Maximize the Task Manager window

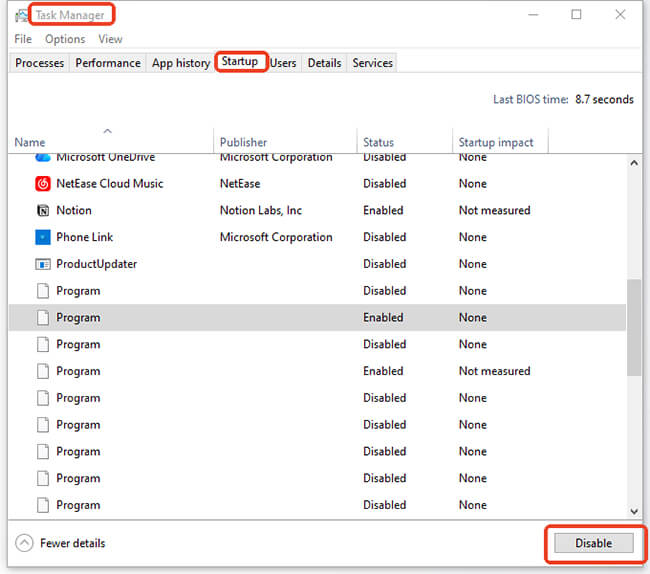576,15
